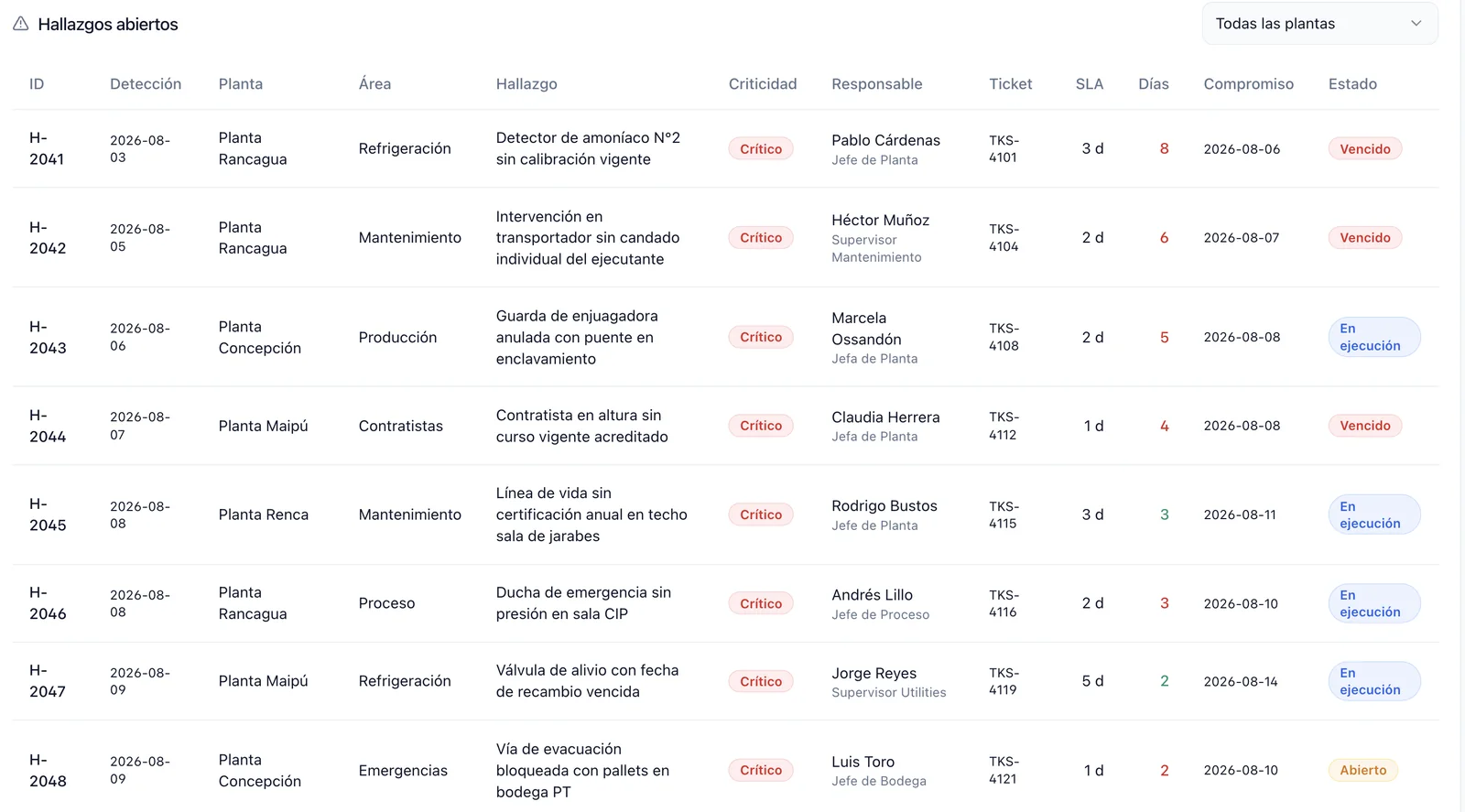Click the warning triangle icon beside Hallazgos abiertos

coord(20,24)
